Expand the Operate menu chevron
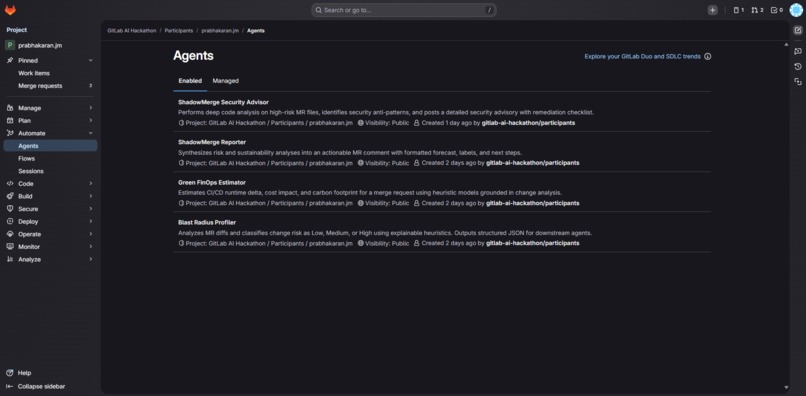This screenshot has width=806, height=396. click(x=90, y=234)
